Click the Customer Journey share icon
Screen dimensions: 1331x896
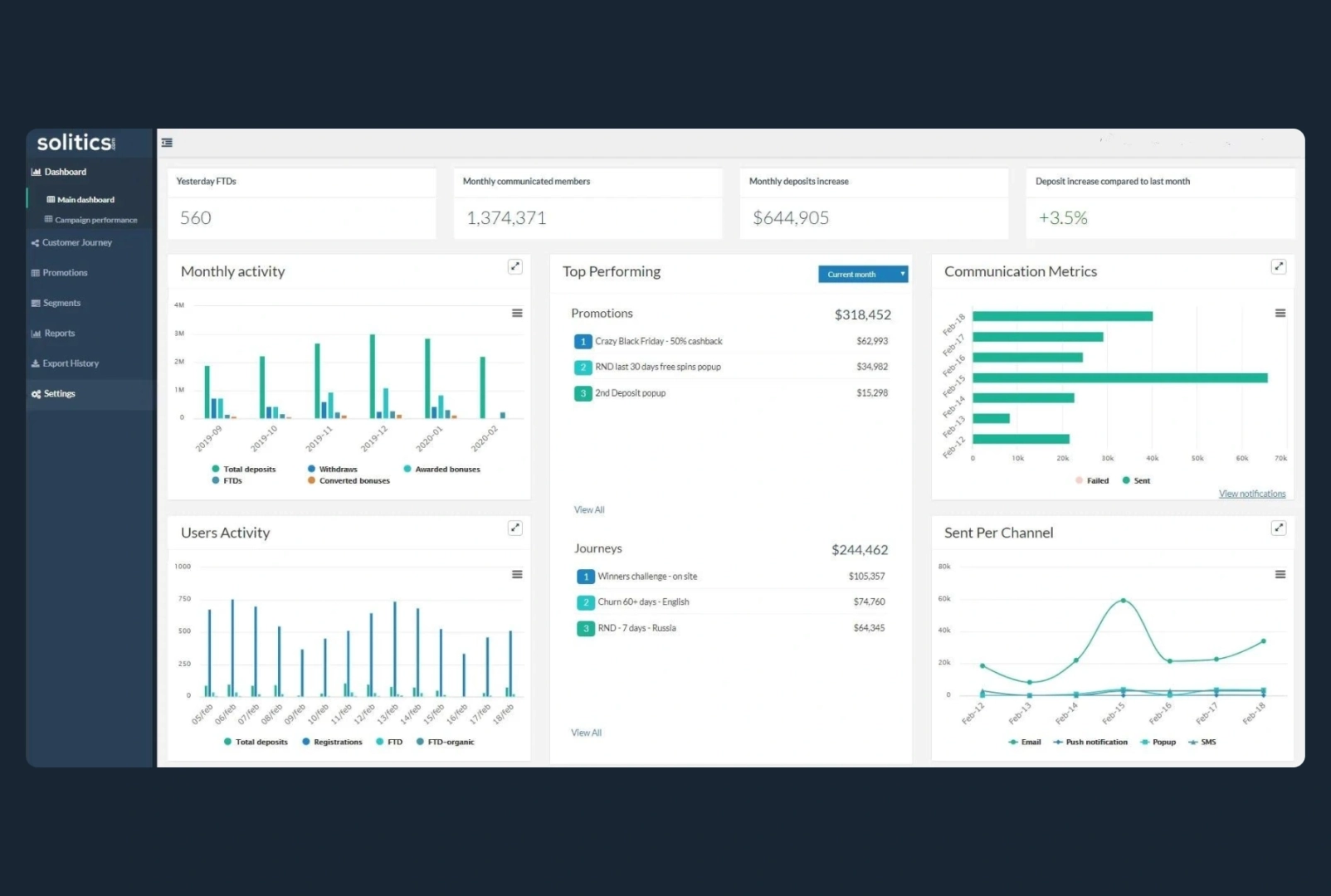click(x=36, y=243)
